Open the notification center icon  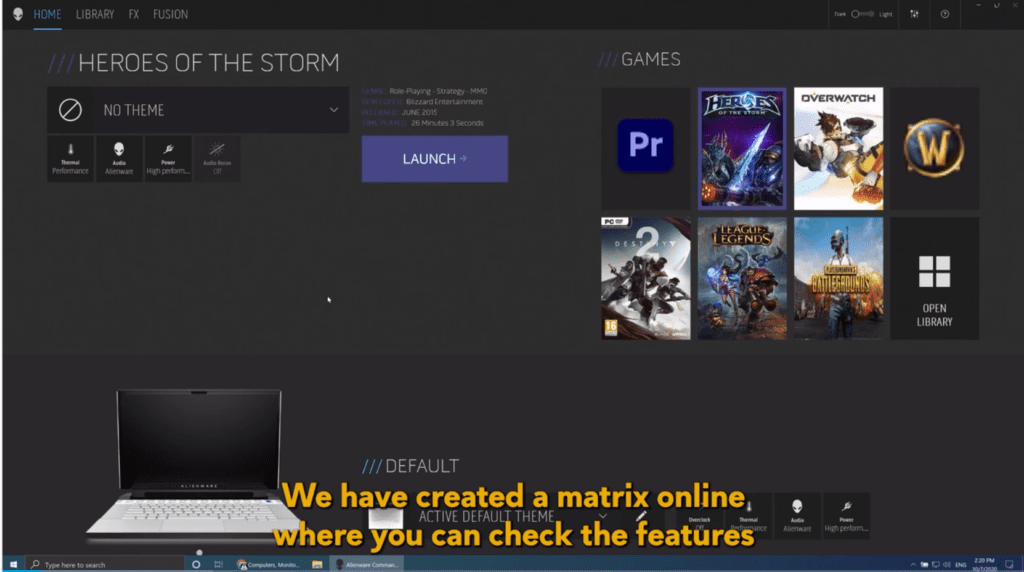[x=1009, y=565]
